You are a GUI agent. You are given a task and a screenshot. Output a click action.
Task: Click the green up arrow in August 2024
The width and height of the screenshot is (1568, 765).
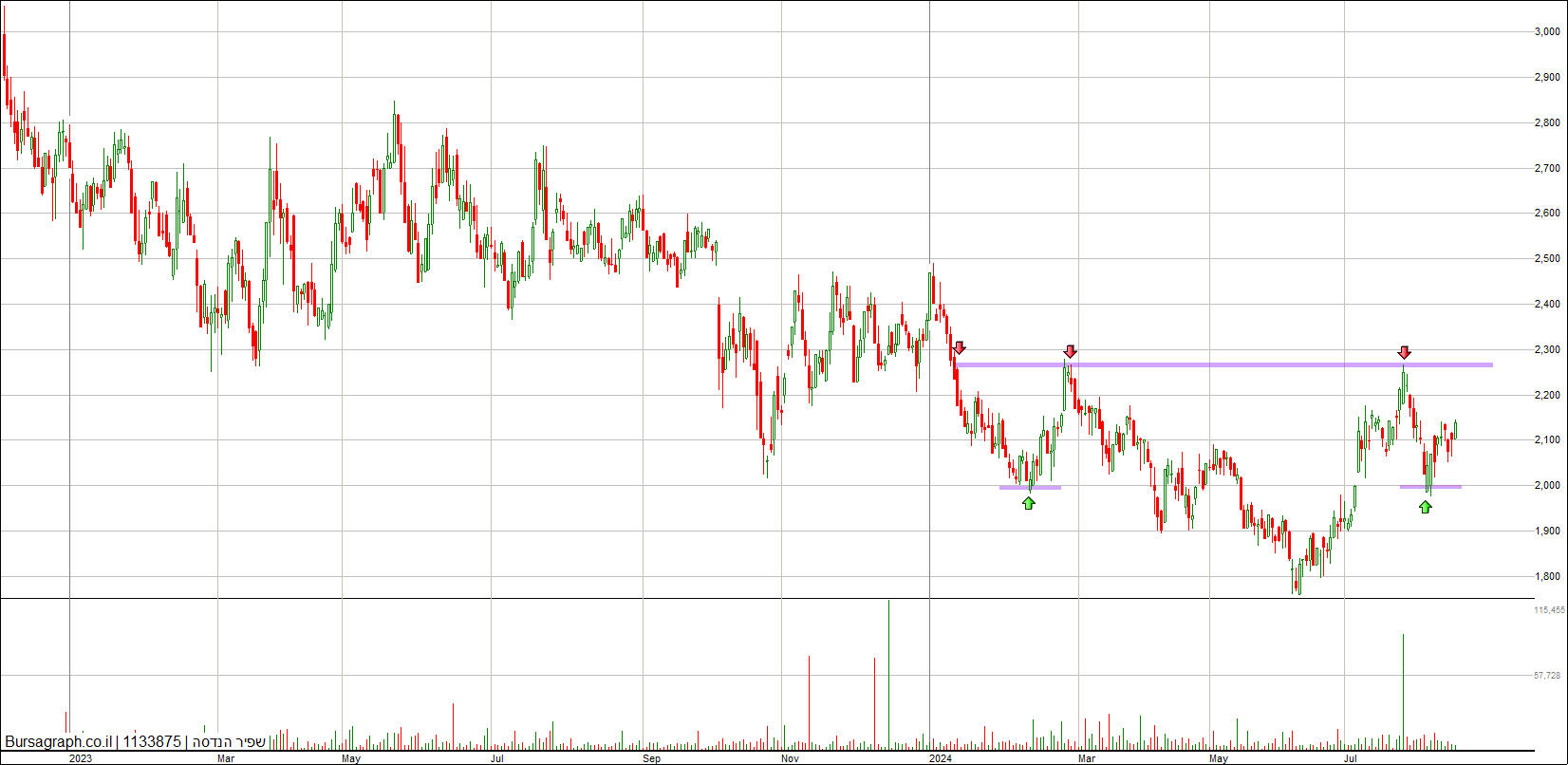click(x=1426, y=507)
